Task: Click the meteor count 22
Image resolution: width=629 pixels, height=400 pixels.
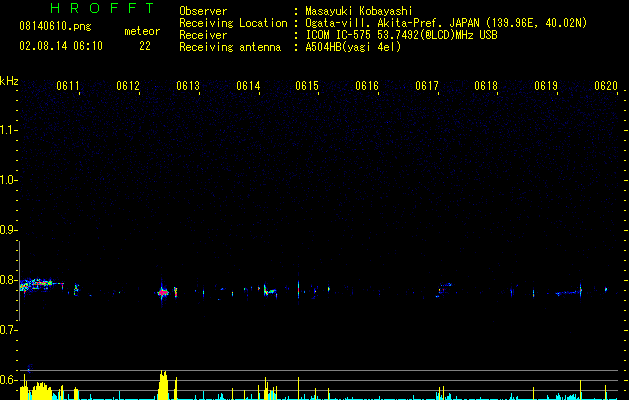Action: 145,46
